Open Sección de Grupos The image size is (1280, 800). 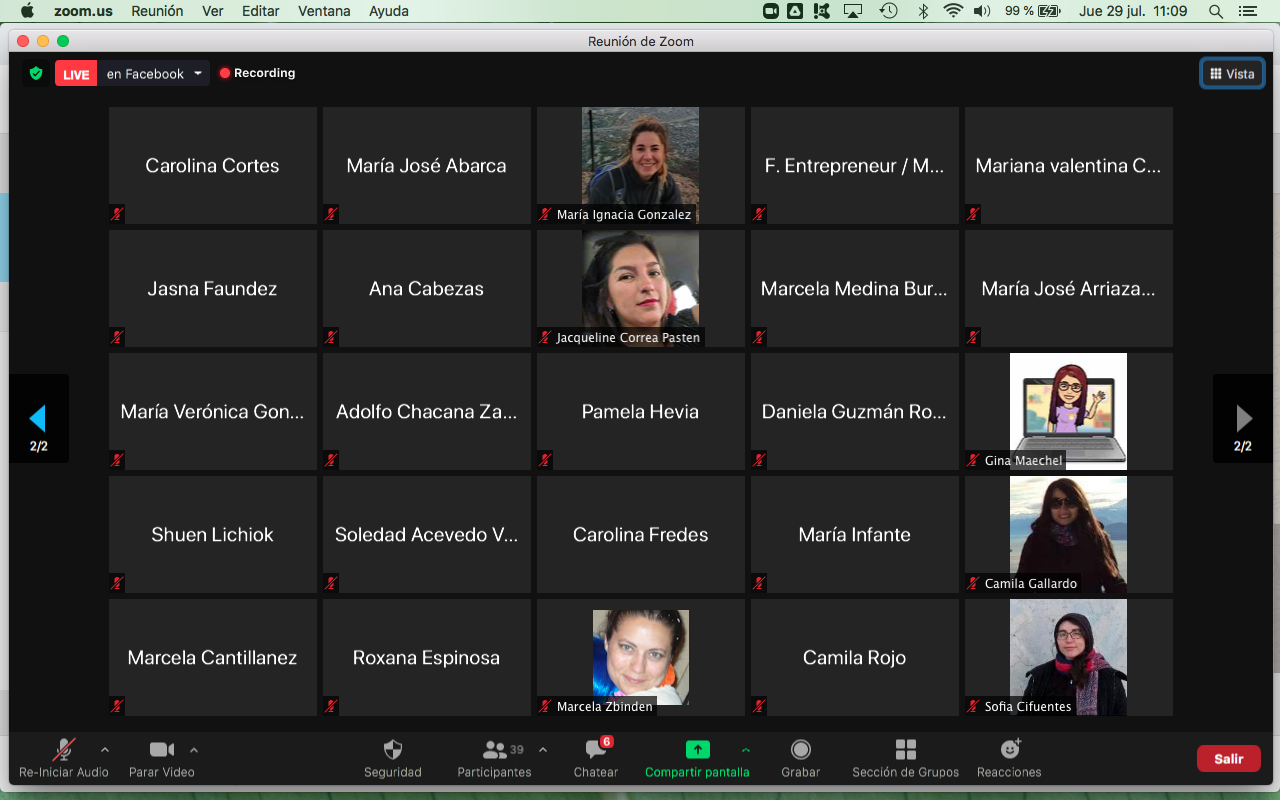coord(905,750)
